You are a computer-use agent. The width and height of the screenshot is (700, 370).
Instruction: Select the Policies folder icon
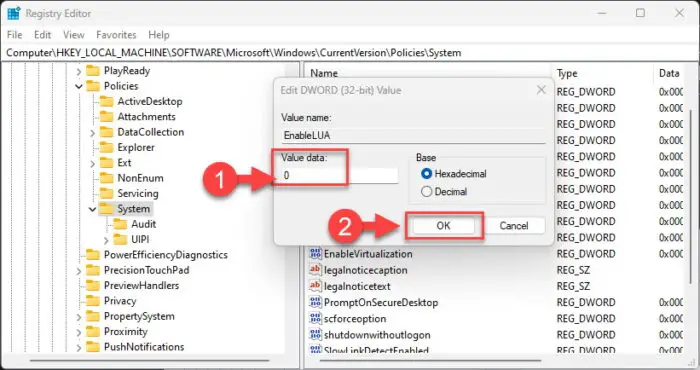pyautogui.click(x=93, y=86)
